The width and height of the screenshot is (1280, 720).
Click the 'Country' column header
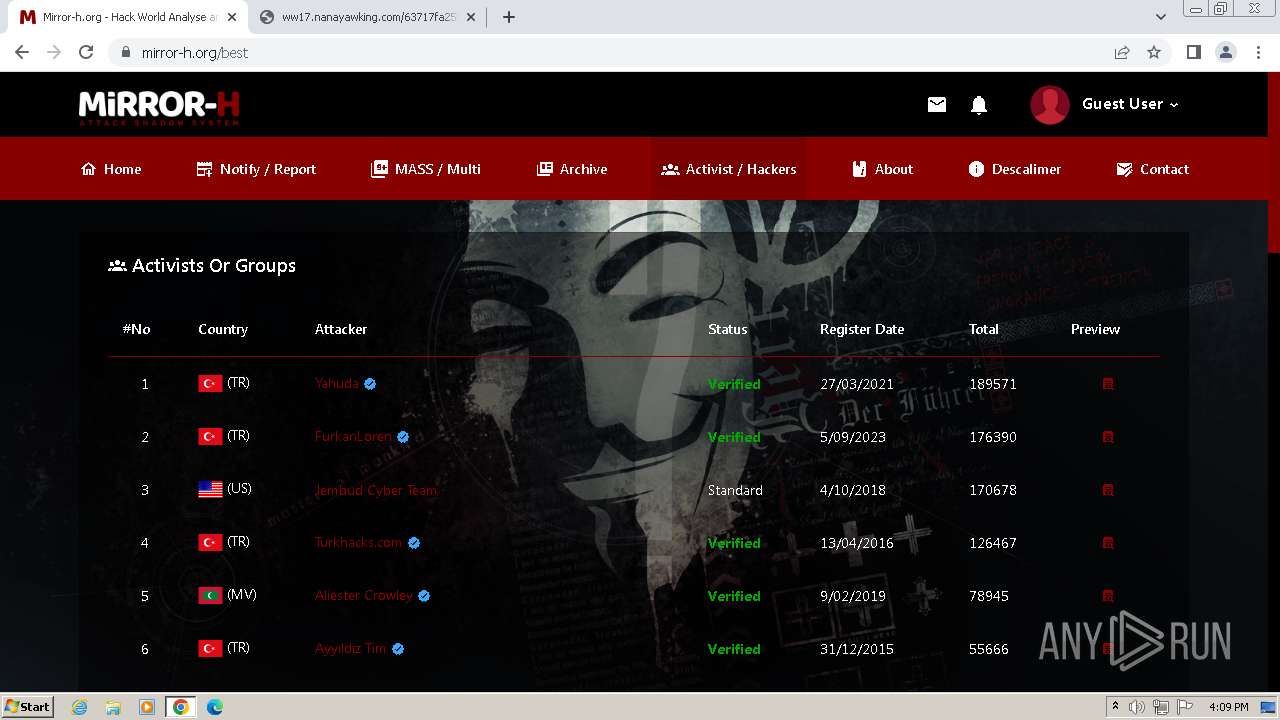(223, 329)
